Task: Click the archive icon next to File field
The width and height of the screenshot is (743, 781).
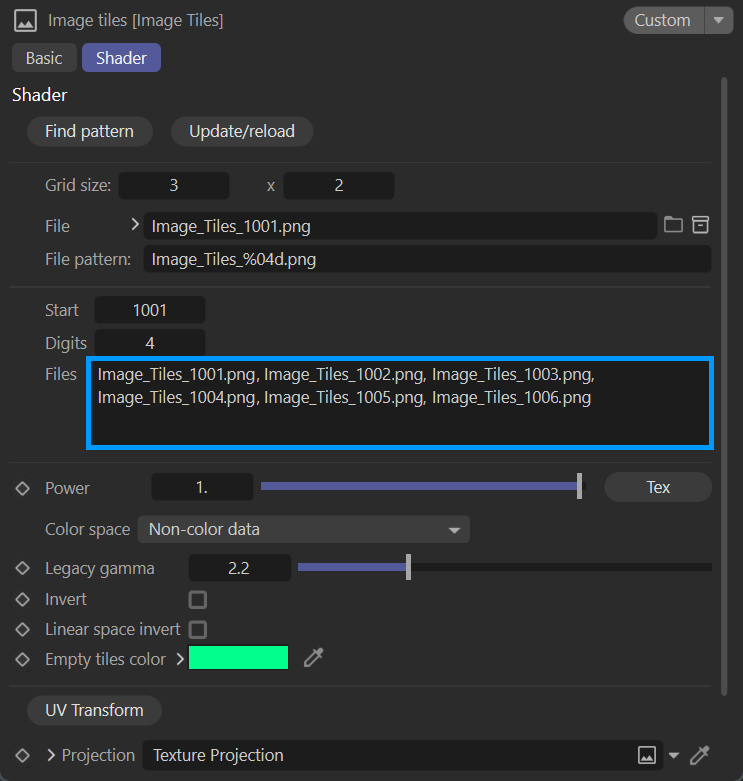Action: [701, 225]
